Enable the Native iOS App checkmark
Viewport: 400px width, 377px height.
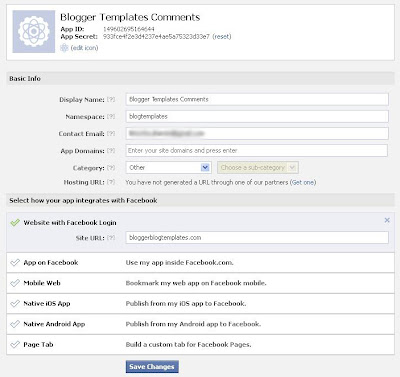coord(15,303)
